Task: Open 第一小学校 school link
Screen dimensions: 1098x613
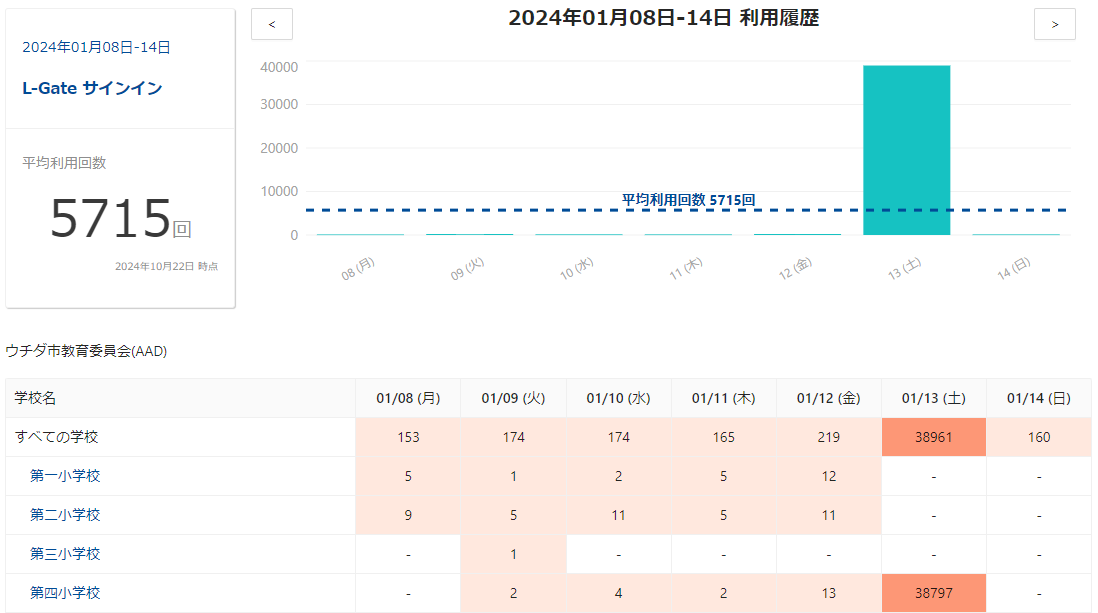Action: (x=65, y=476)
